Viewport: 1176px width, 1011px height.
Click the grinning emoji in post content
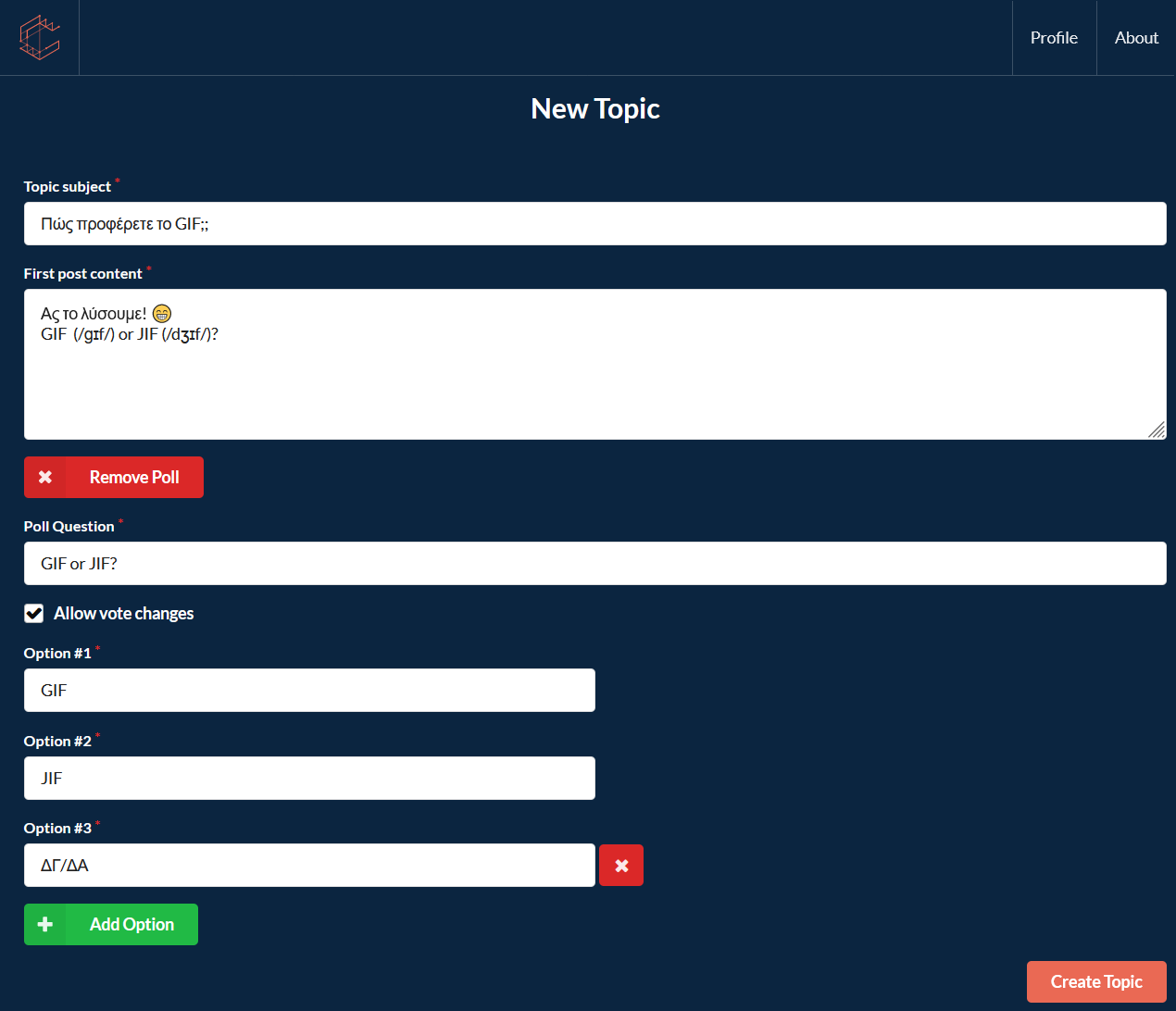(x=162, y=314)
